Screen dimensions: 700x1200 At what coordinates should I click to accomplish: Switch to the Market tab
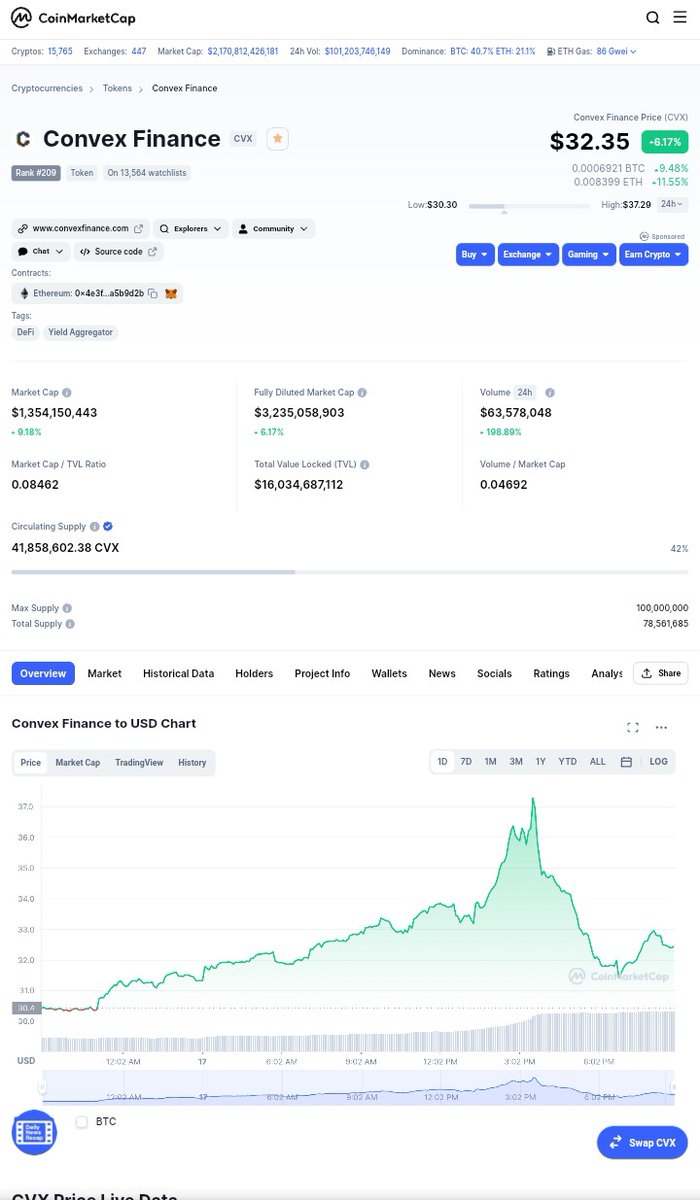tap(104, 673)
